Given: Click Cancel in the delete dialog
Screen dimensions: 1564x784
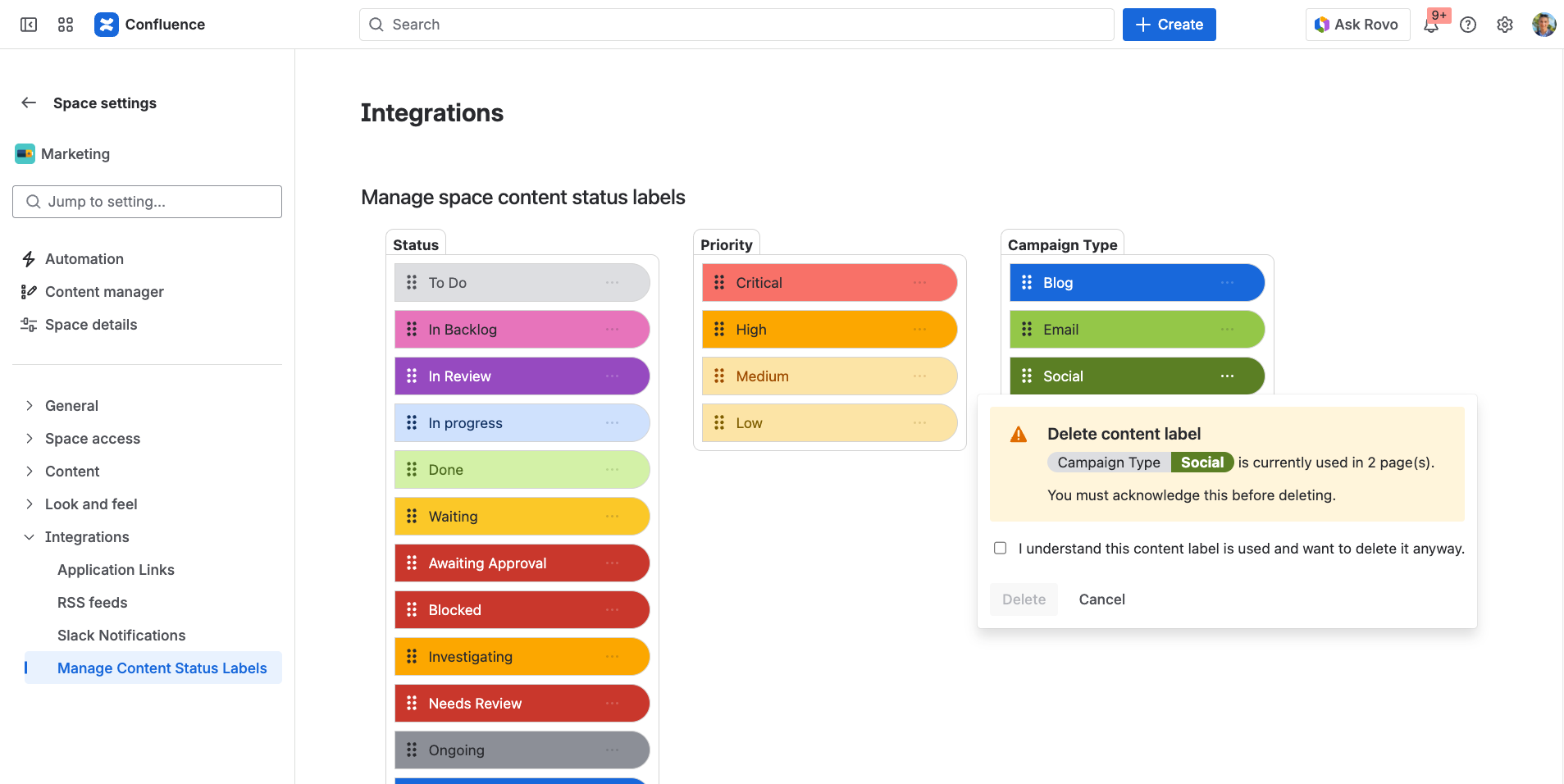Looking at the screenshot, I should click(1101, 599).
